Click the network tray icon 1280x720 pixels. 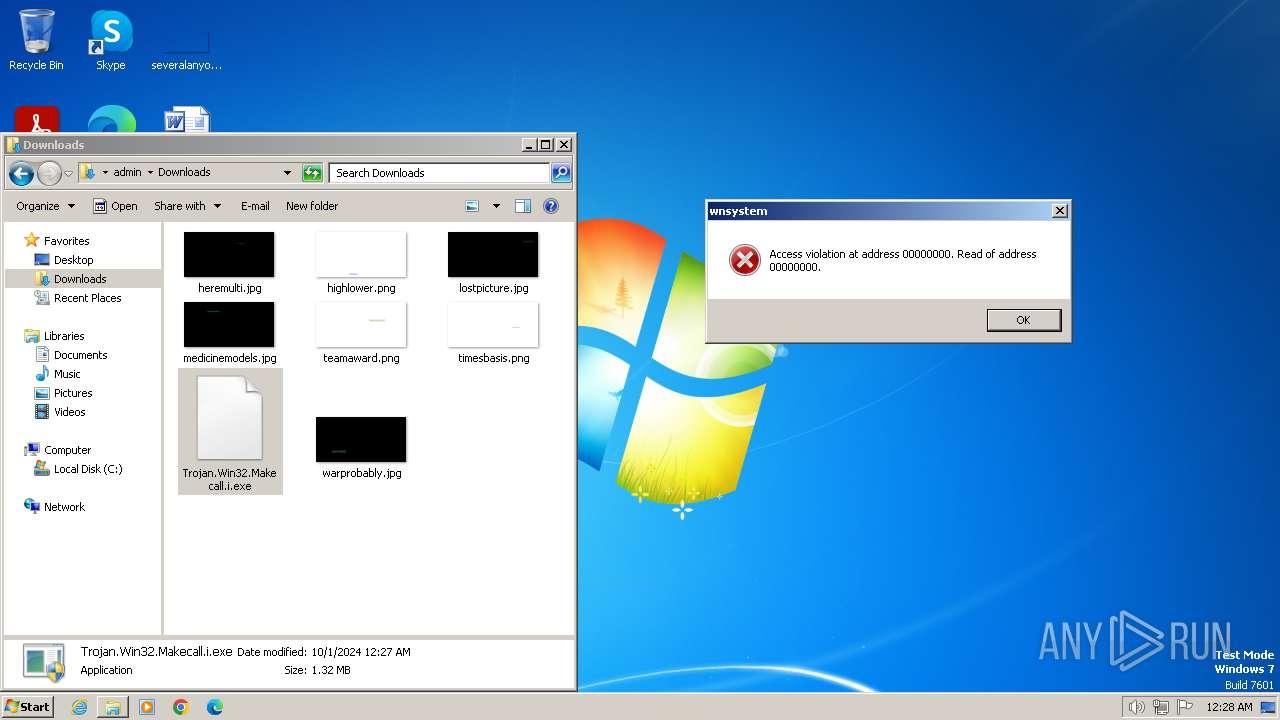pyautogui.click(x=1161, y=707)
